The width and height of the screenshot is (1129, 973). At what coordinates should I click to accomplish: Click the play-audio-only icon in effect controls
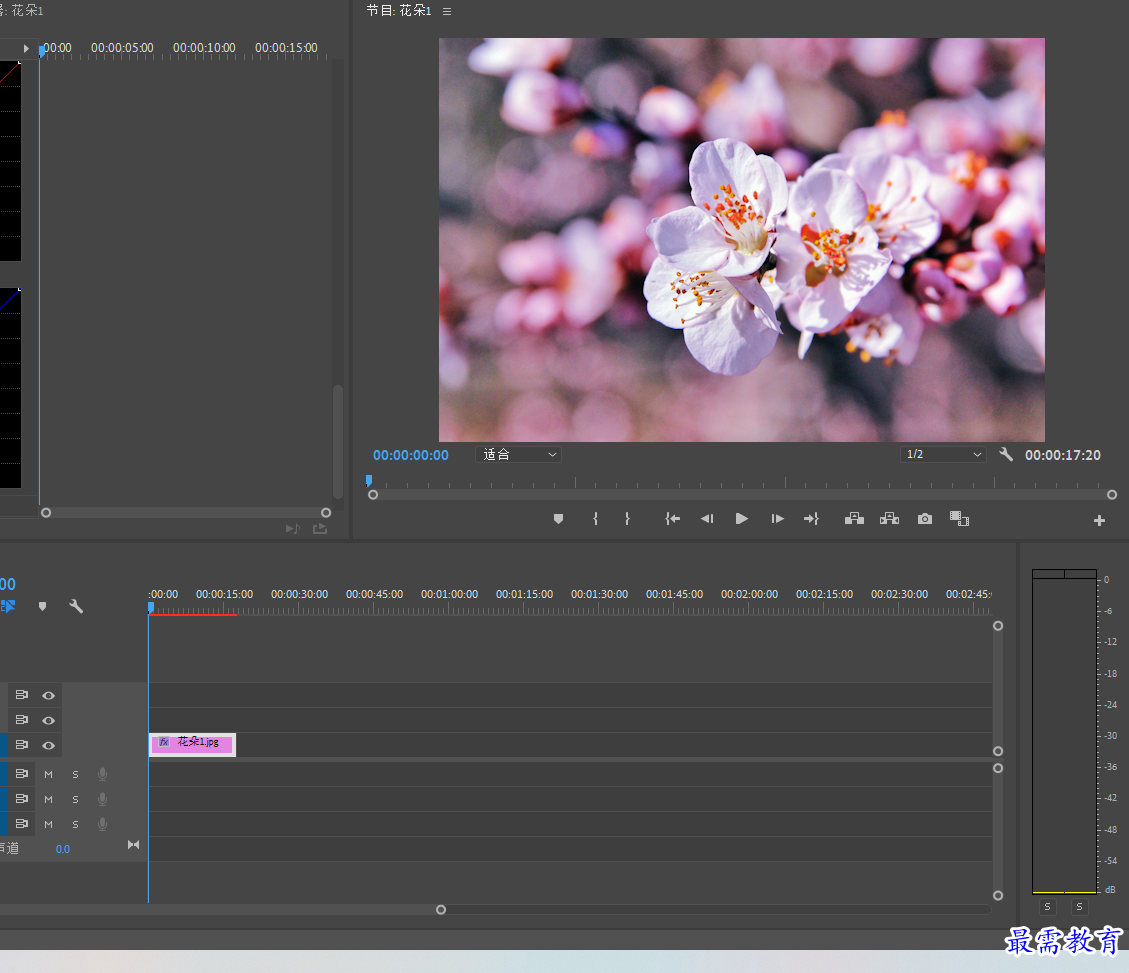292,529
